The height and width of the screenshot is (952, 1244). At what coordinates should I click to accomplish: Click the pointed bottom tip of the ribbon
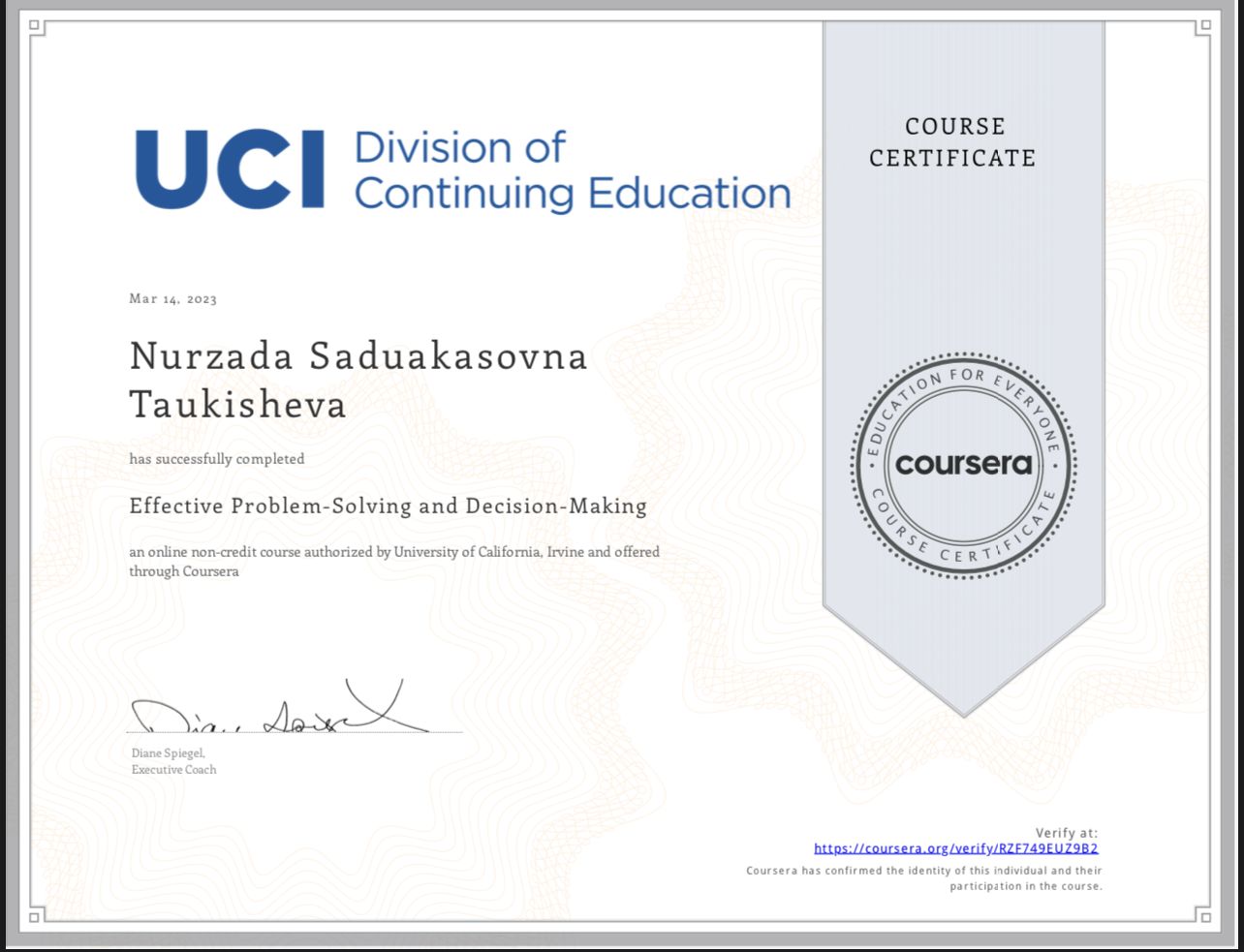click(x=963, y=712)
